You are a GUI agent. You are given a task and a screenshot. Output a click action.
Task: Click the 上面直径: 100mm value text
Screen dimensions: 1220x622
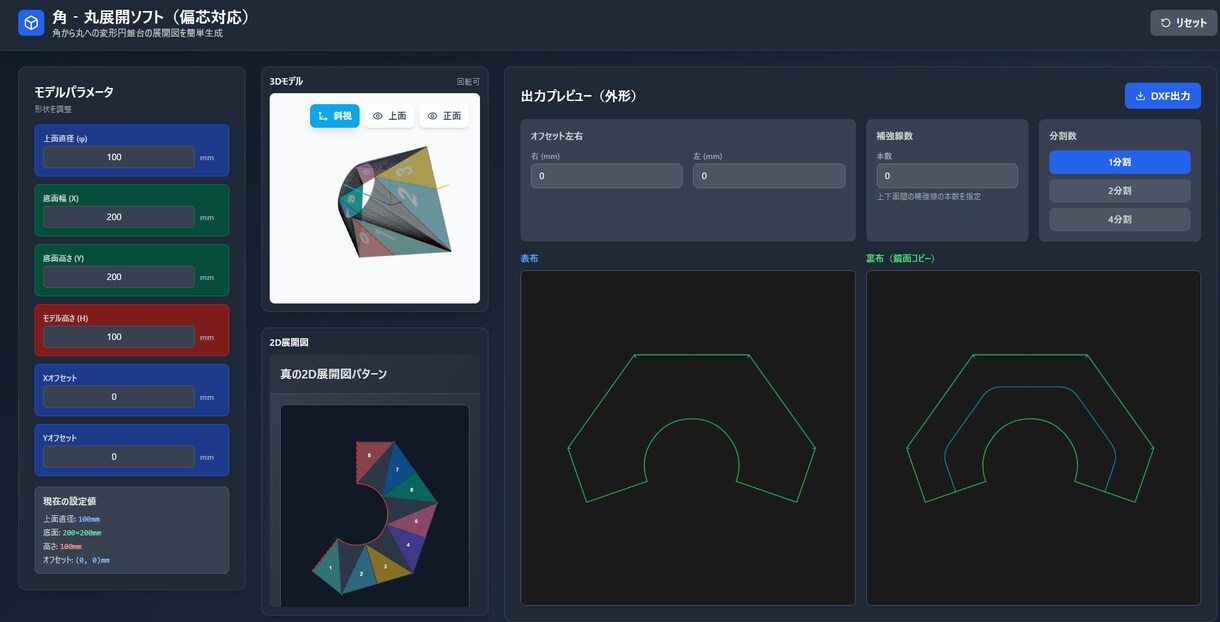pos(71,519)
